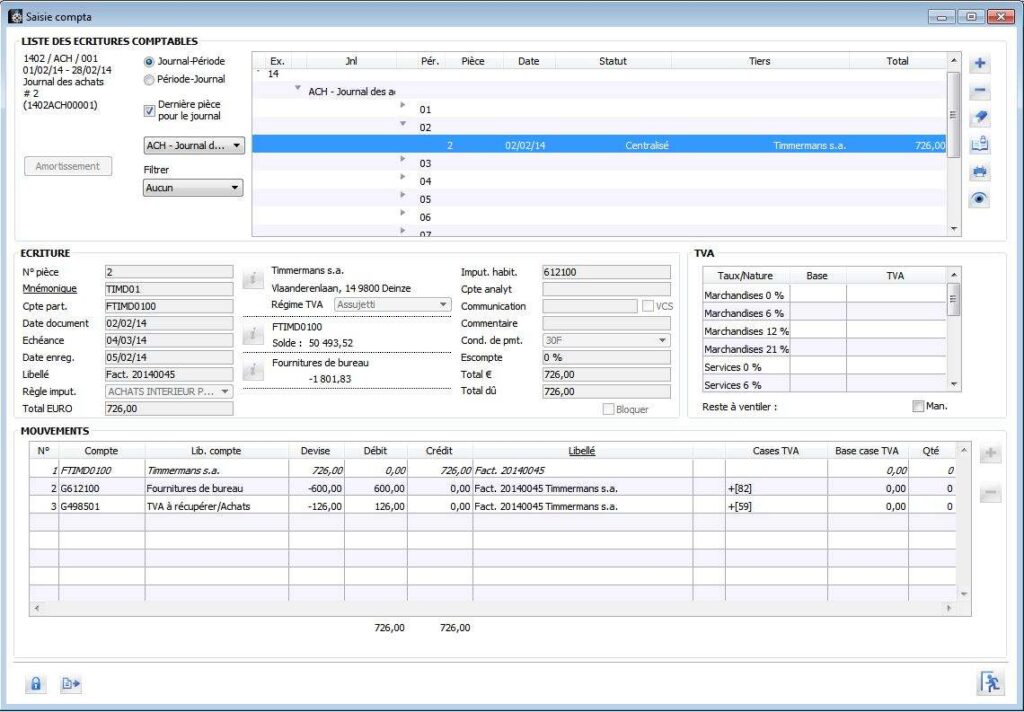This screenshot has height=712, width=1024.
Task: Click Services 6 % row in TVA table
Action: (824, 385)
